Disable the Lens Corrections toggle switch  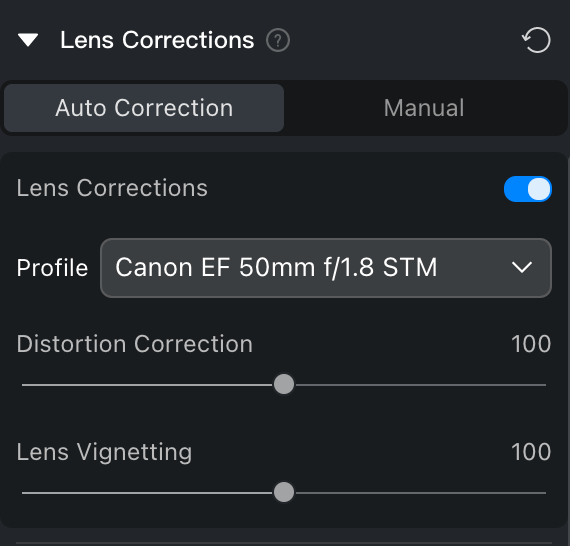coord(528,189)
